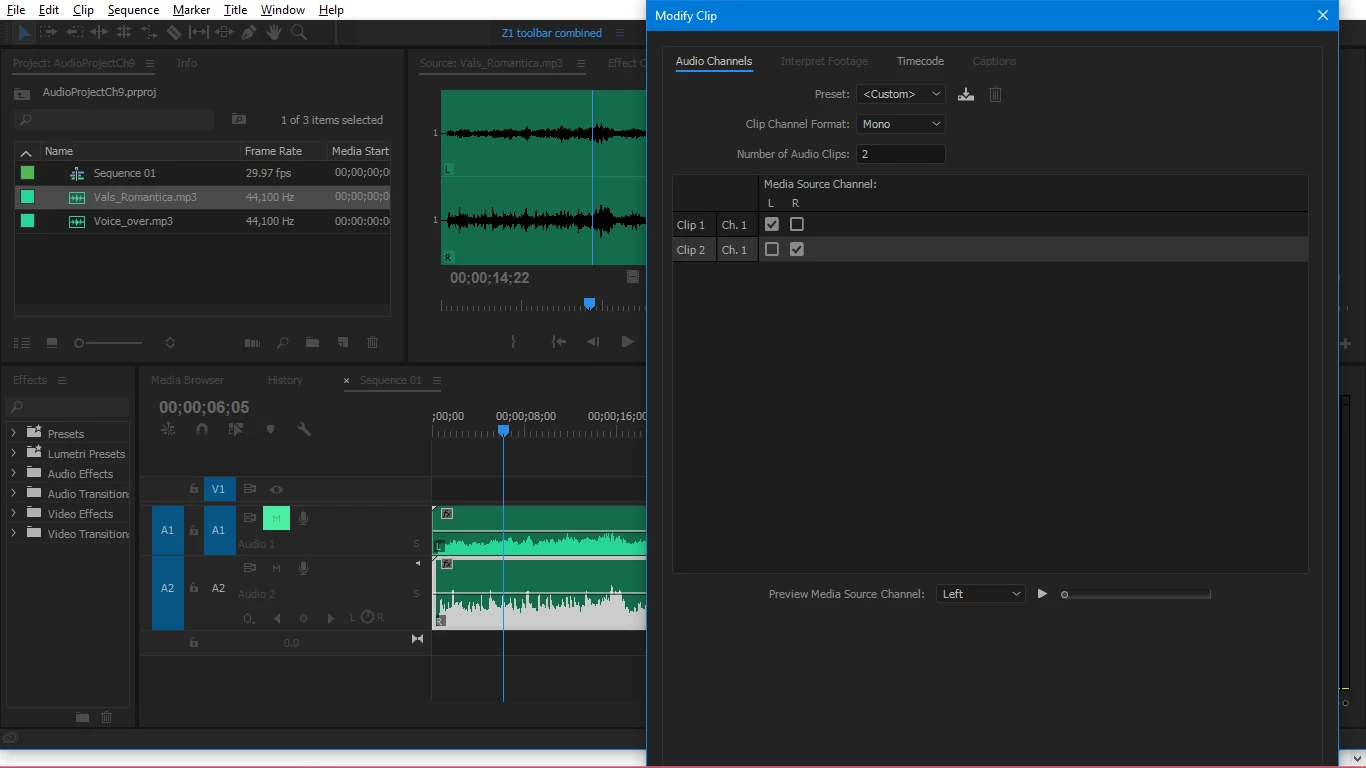Image resolution: width=1366 pixels, height=768 pixels.
Task: Uncheck Clip 1 left channel box
Action: (772, 224)
